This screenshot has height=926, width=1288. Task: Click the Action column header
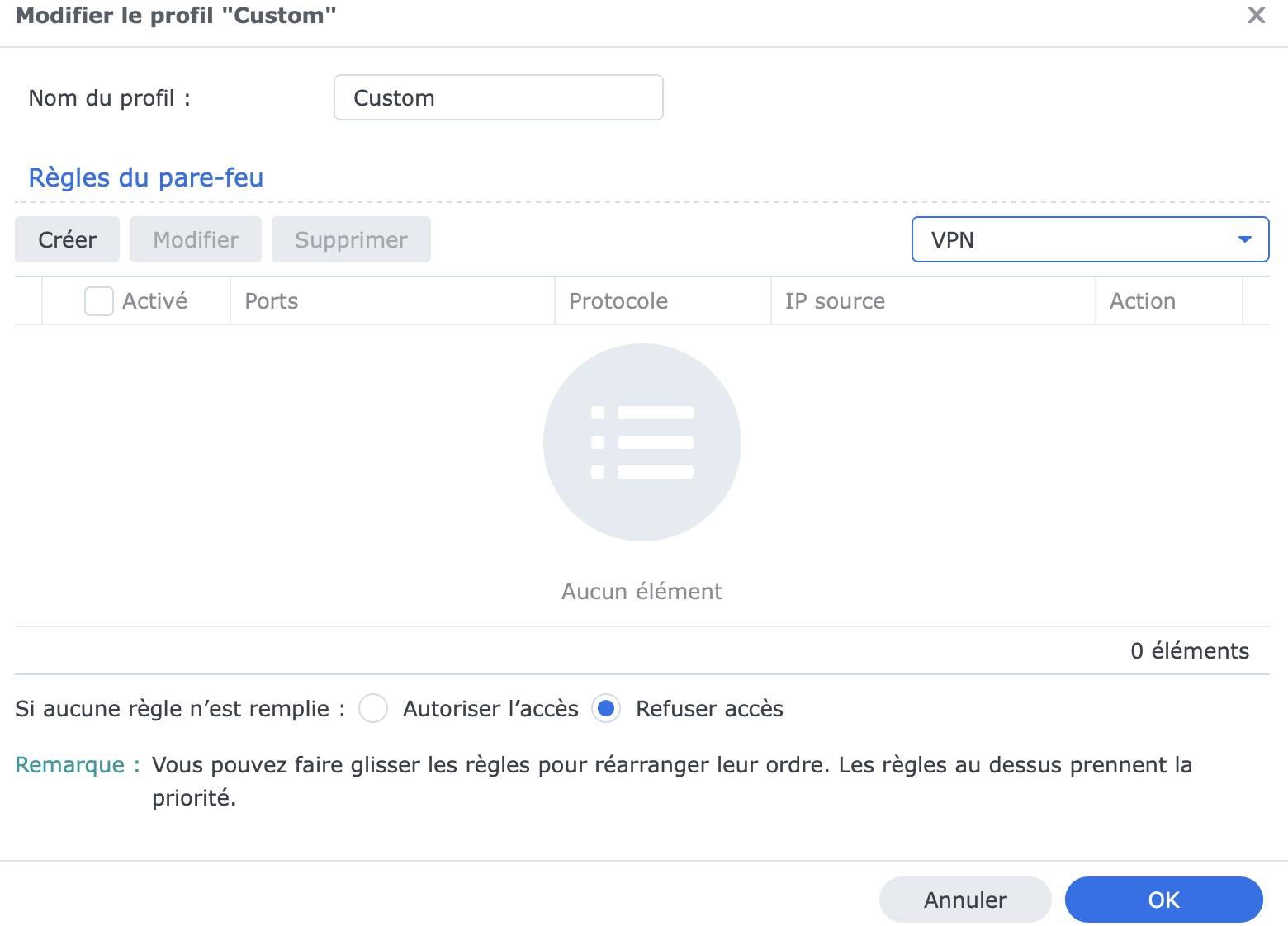(x=1143, y=301)
